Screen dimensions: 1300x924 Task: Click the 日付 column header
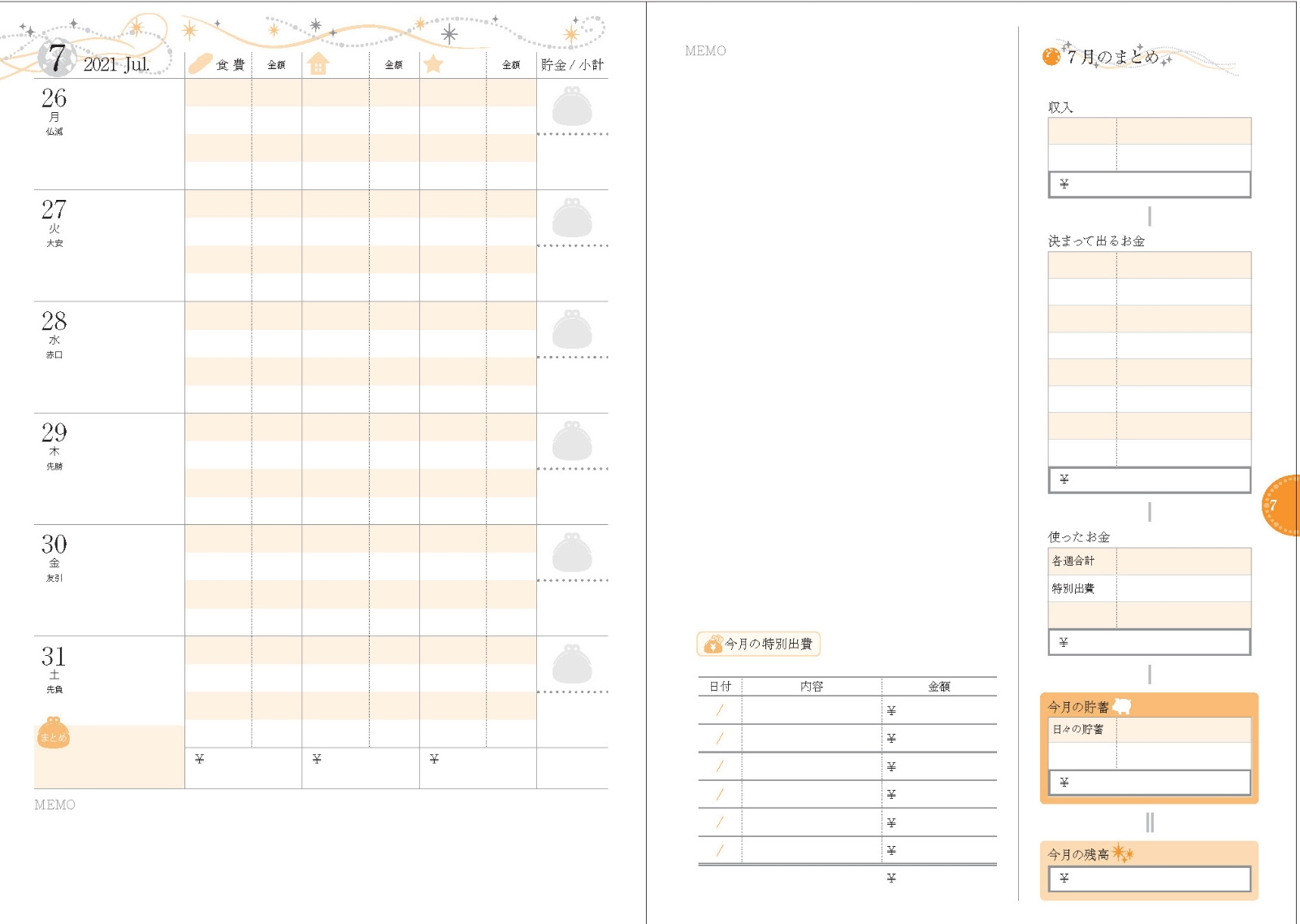[x=720, y=686]
